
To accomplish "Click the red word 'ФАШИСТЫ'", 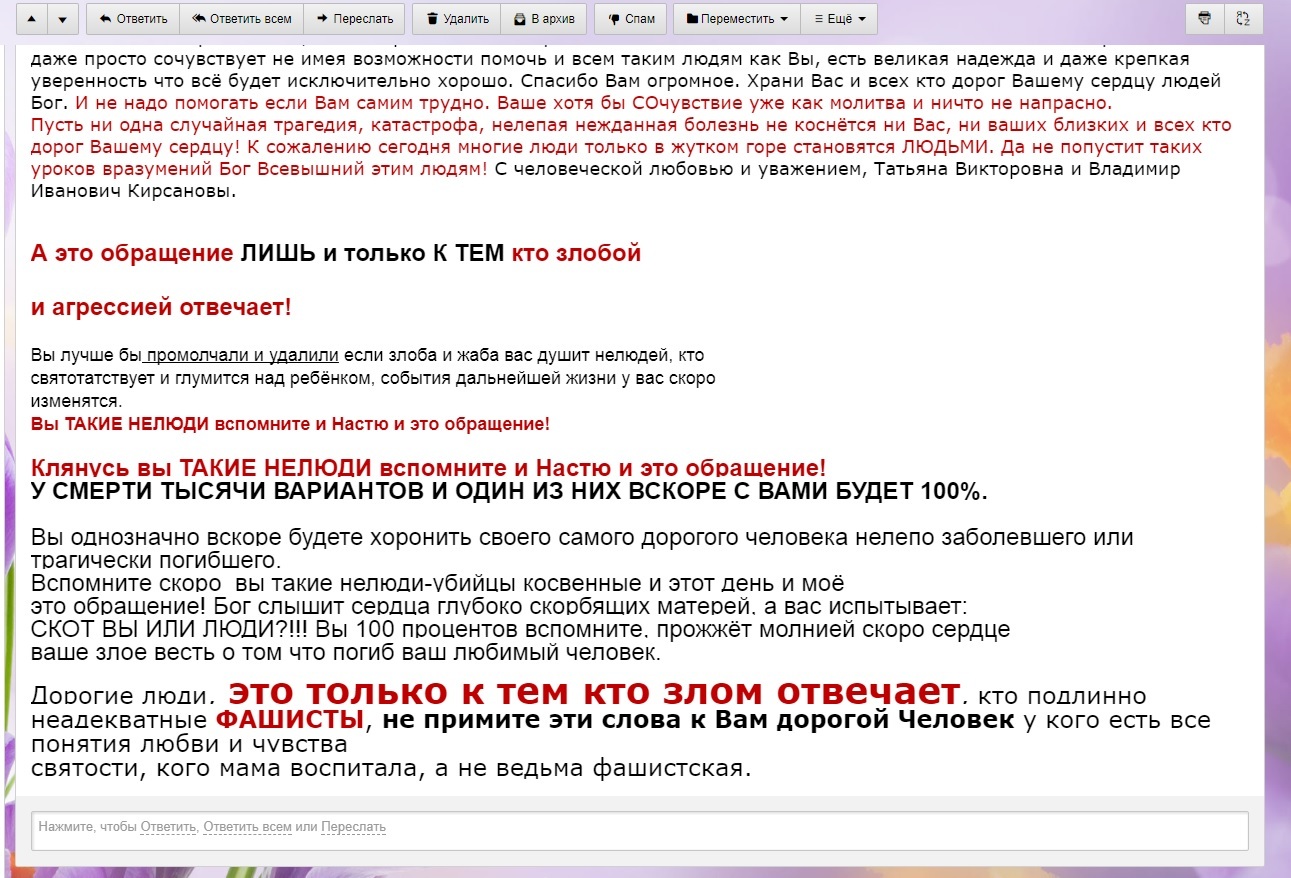I will point(290,720).
